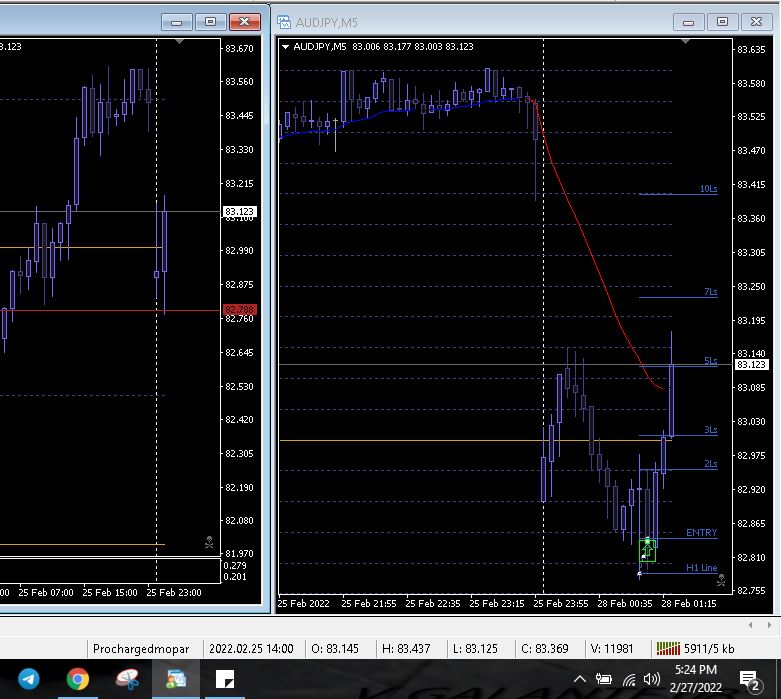This screenshot has height=699, width=781.
Task: Open the 5:24 PM clock and calendar
Action: point(696,679)
